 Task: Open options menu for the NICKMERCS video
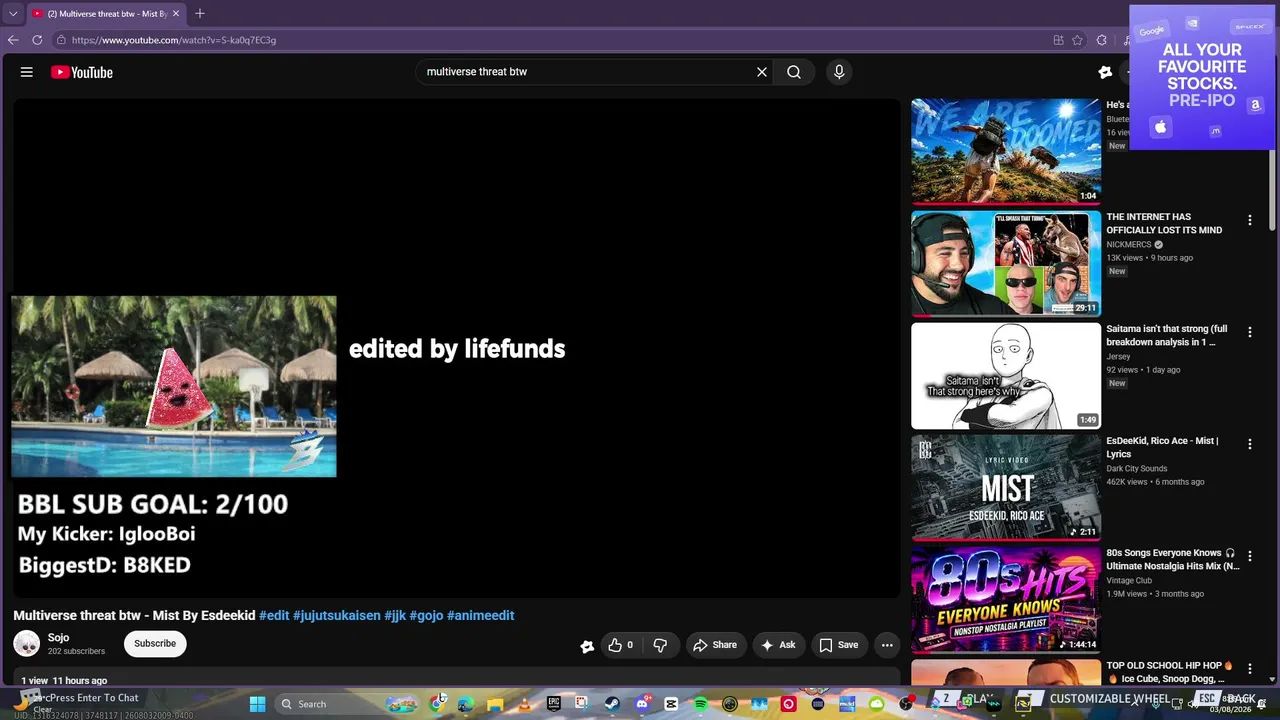click(1249, 220)
